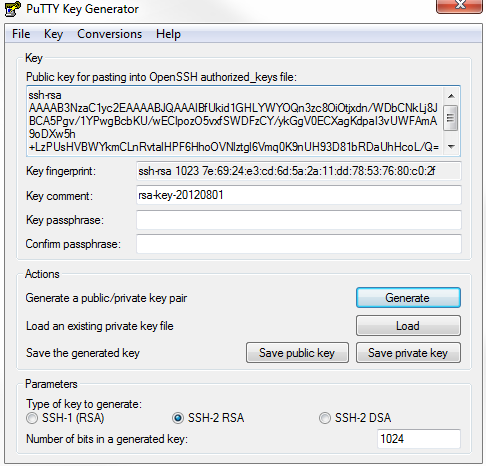The image size is (486, 466).
Task: Select the SSH-2 RSA key type
Action: click(x=178, y=418)
